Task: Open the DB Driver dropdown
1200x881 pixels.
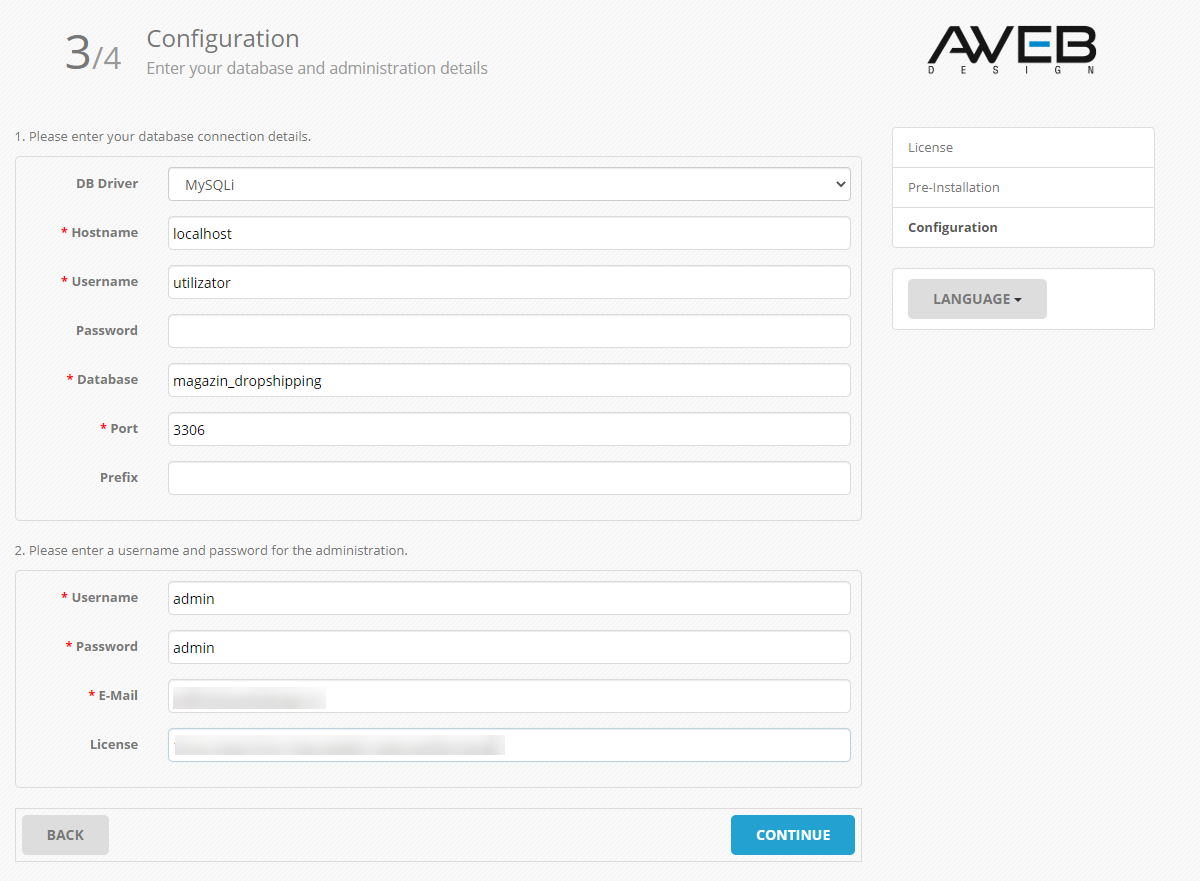Action: (x=509, y=184)
